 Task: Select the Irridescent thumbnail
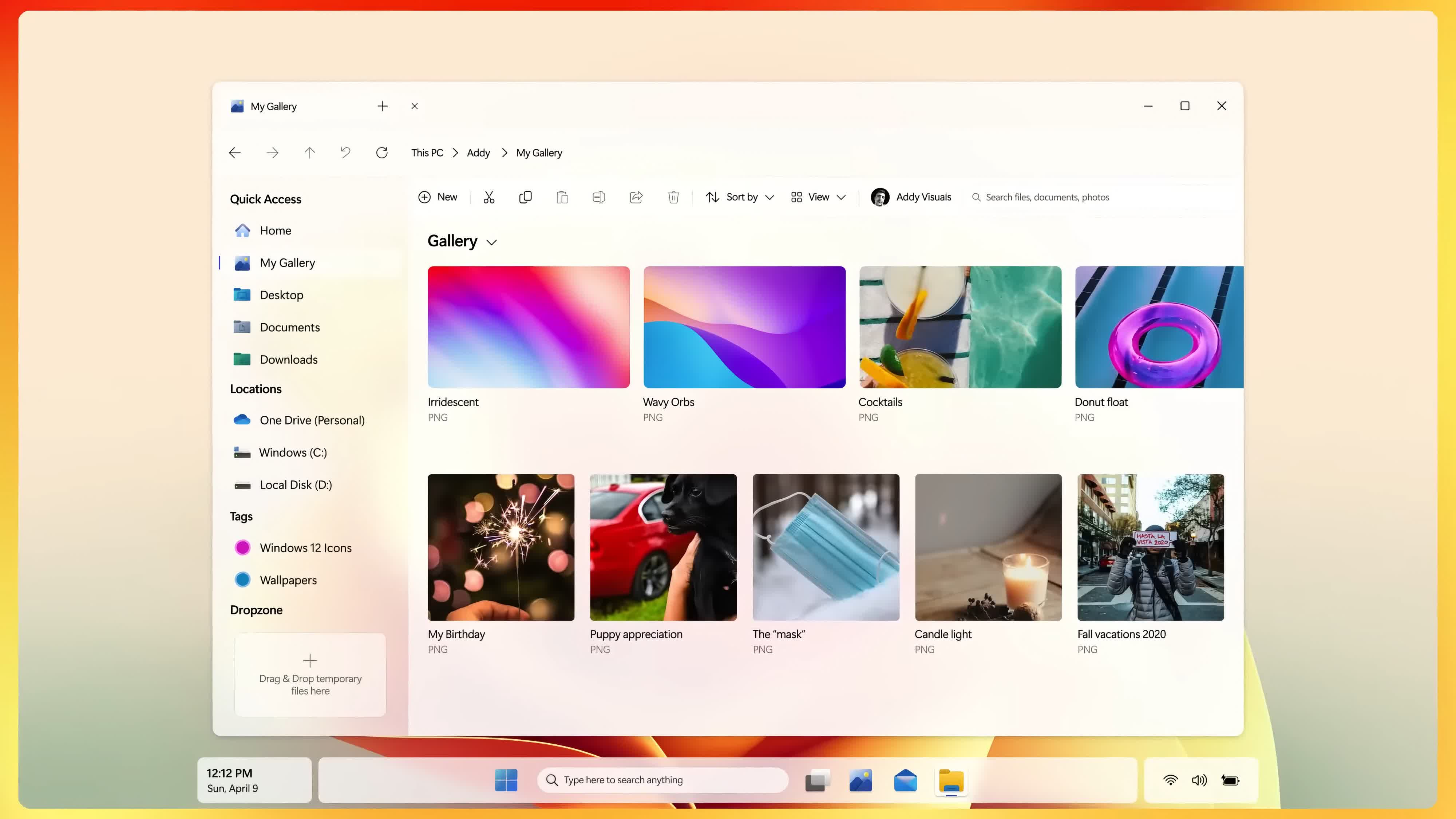(529, 327)
